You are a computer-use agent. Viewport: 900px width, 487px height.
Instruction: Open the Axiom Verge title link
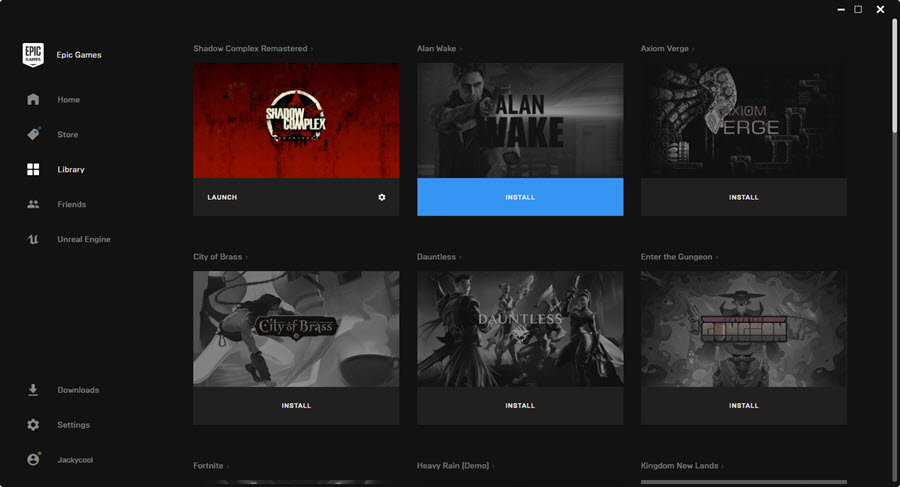coord(665,48)
